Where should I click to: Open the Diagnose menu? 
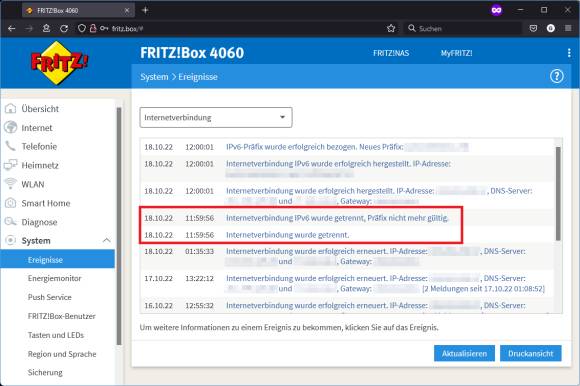click(x=39, y=222)
